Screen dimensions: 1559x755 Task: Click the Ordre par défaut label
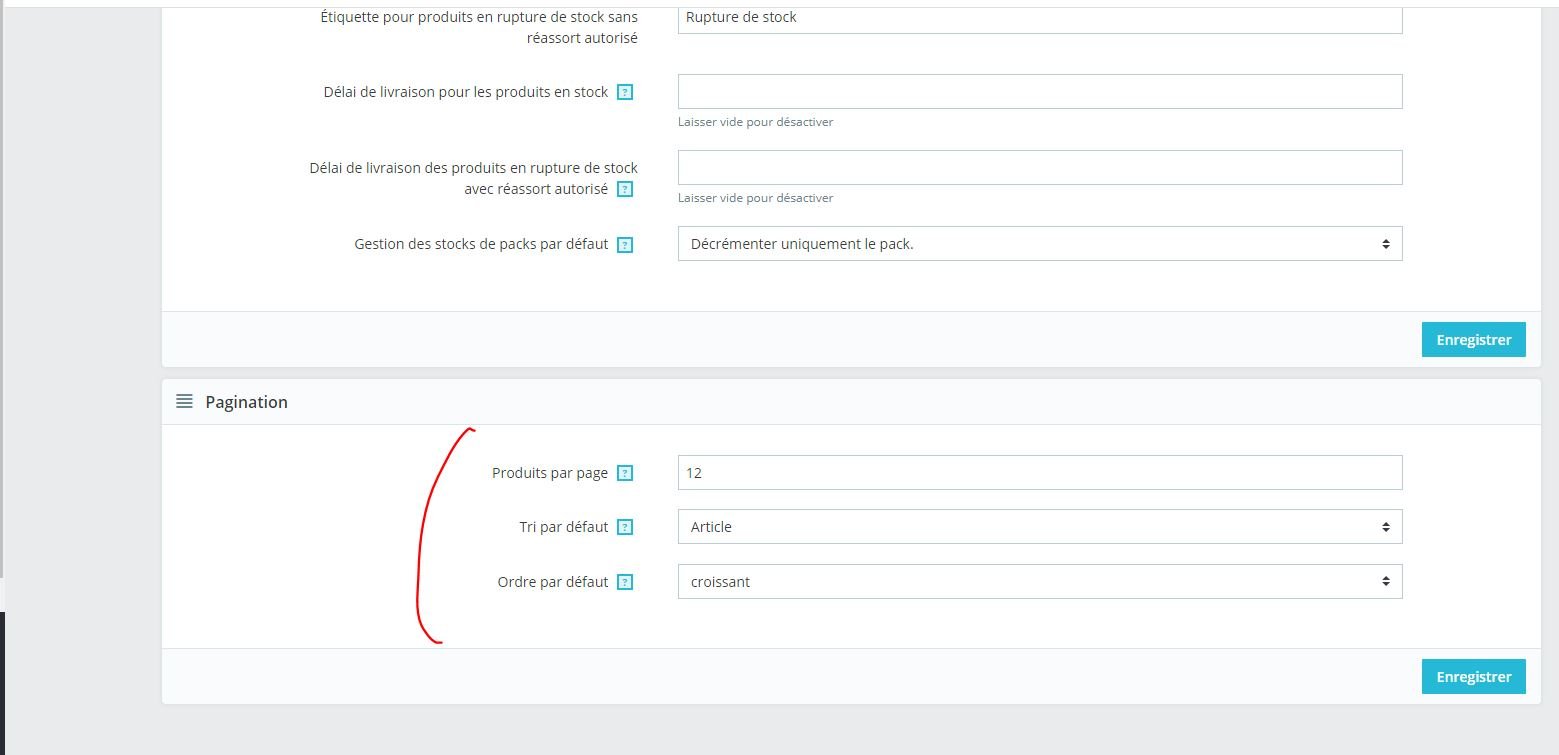553,582
